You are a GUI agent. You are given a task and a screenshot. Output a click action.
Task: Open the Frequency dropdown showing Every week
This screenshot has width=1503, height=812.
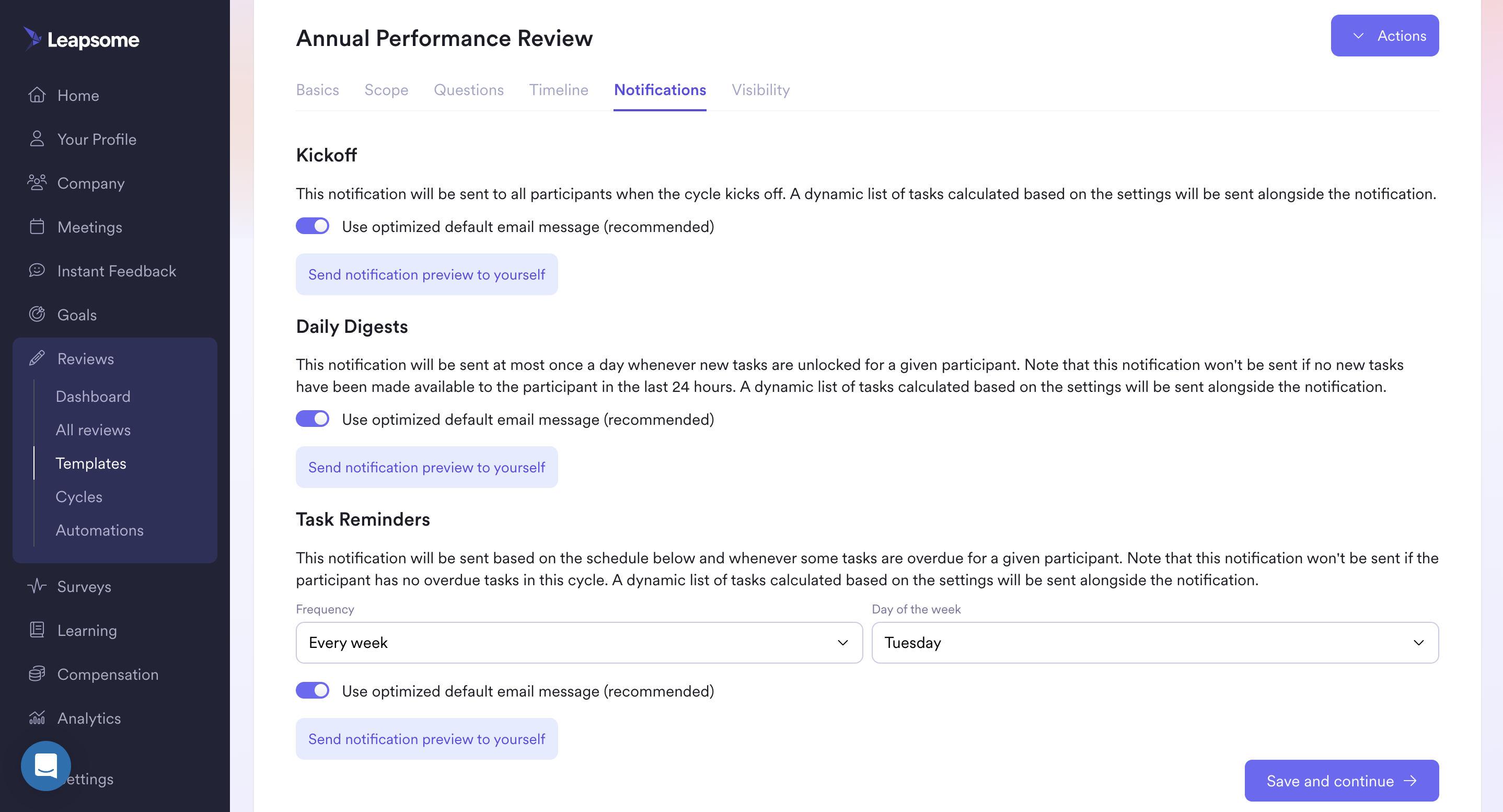pyautogui.click(x=579, y=642)
